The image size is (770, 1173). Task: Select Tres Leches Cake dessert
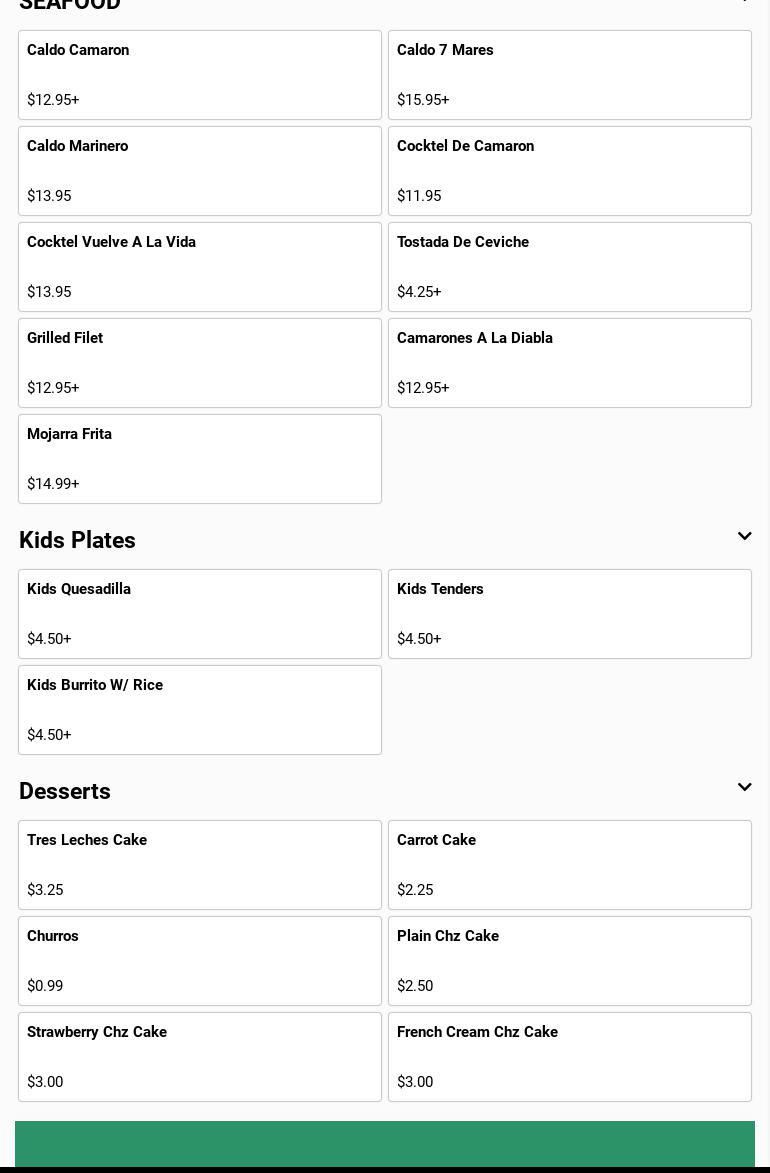click(x=200, y=865)
